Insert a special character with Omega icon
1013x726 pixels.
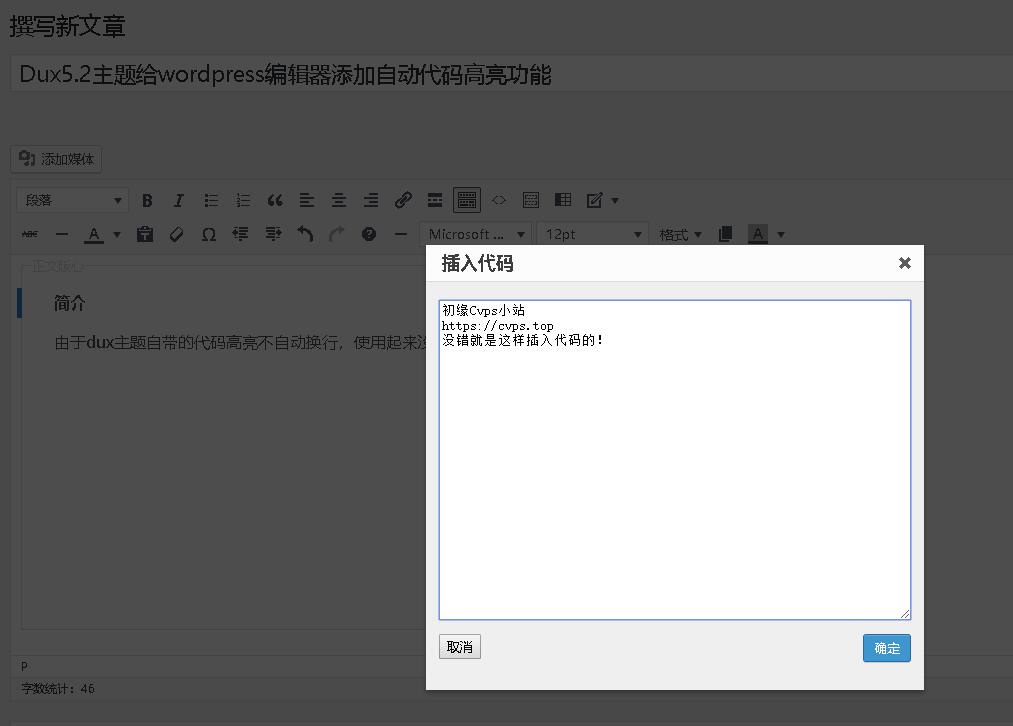[208, 234]
